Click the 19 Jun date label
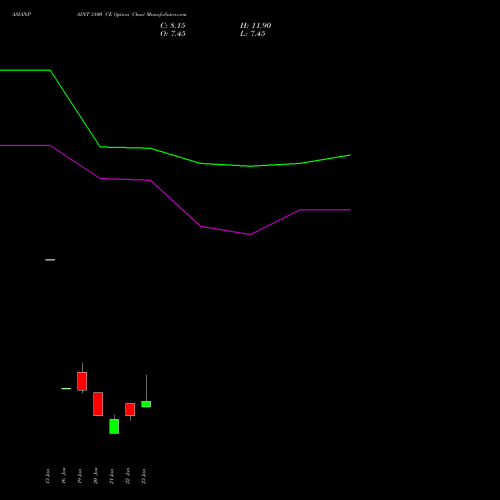The image size is (500, 500). coord(79,476)
